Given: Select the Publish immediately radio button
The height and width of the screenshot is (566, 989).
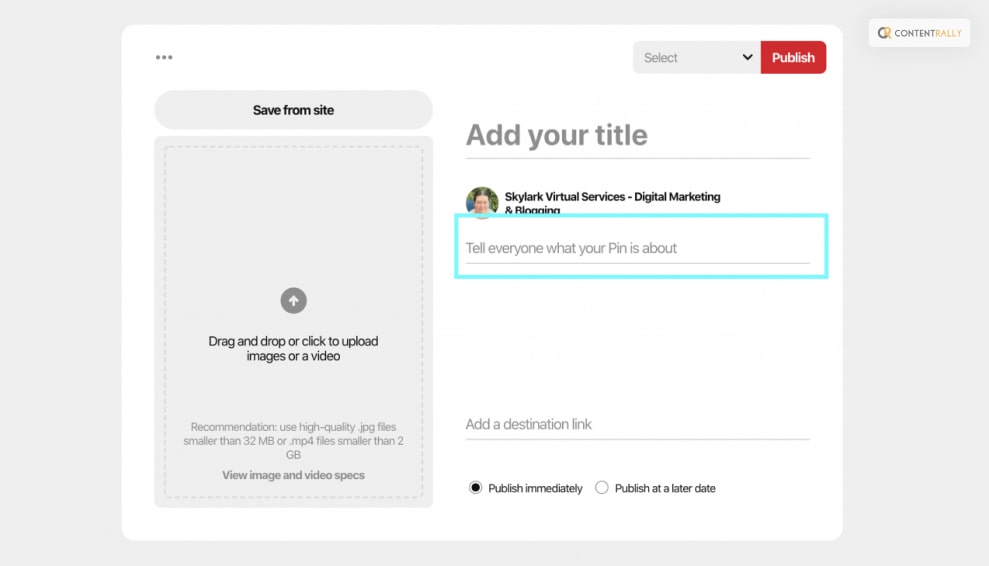Looking at the screenshot, I should pyautogui.click(x=476, y=488).
